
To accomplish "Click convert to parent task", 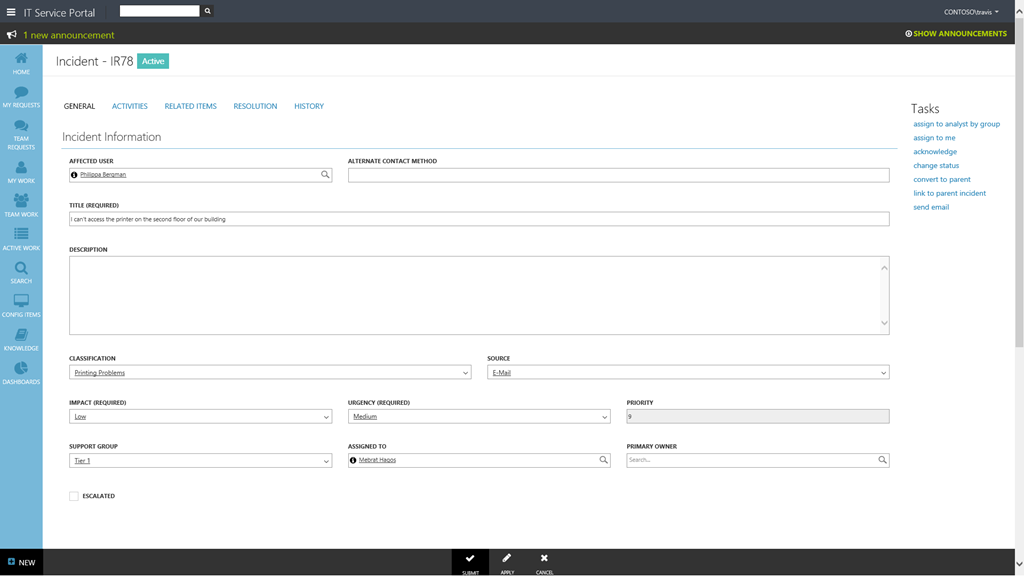I will [x=942, y=180].
